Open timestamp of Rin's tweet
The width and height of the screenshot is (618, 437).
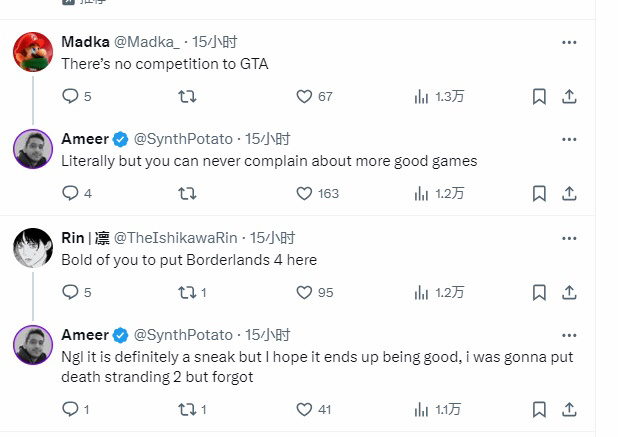tap(272, 238)
